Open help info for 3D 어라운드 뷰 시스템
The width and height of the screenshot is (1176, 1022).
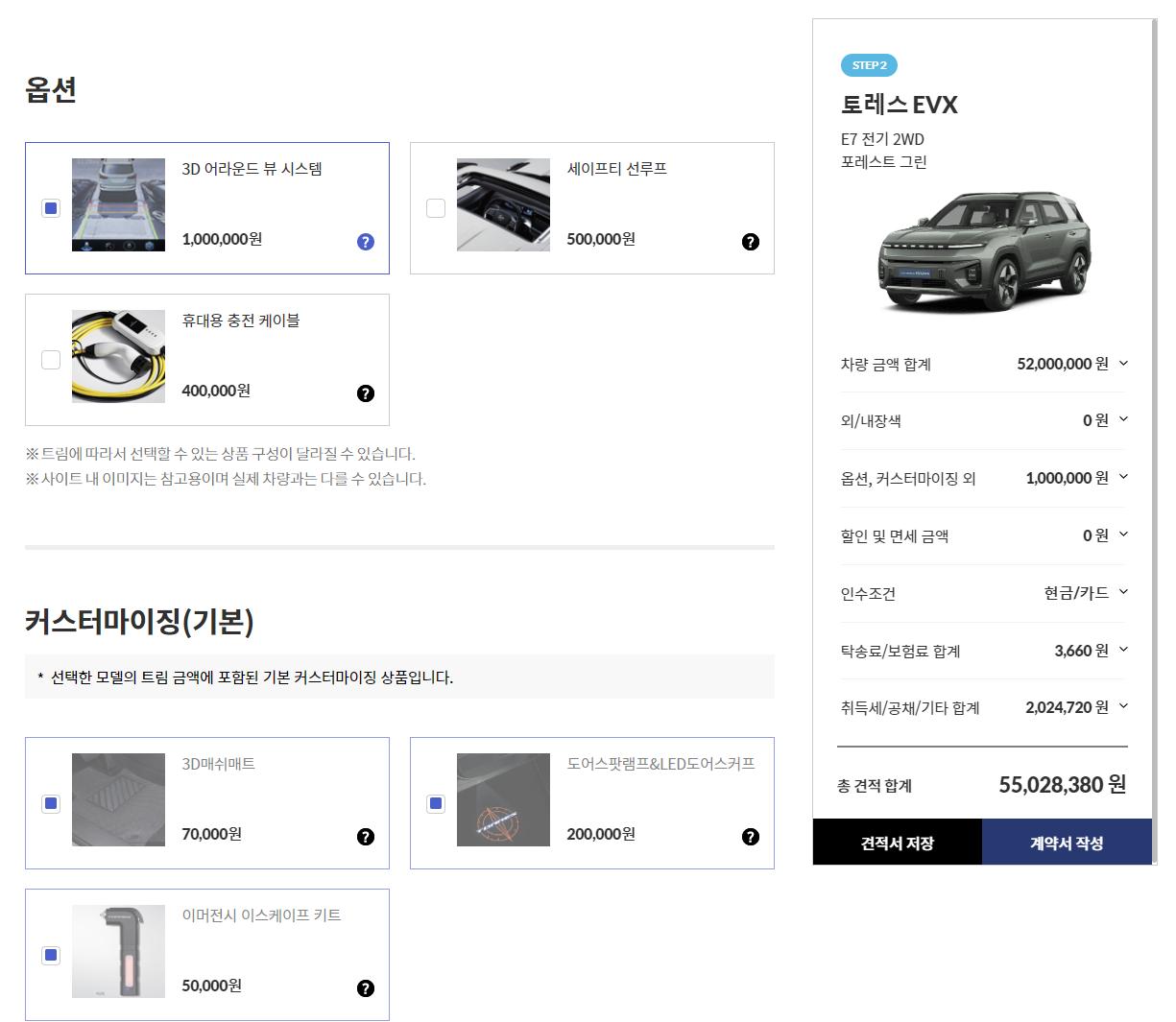pyautogui.click(x=365, y=242)
